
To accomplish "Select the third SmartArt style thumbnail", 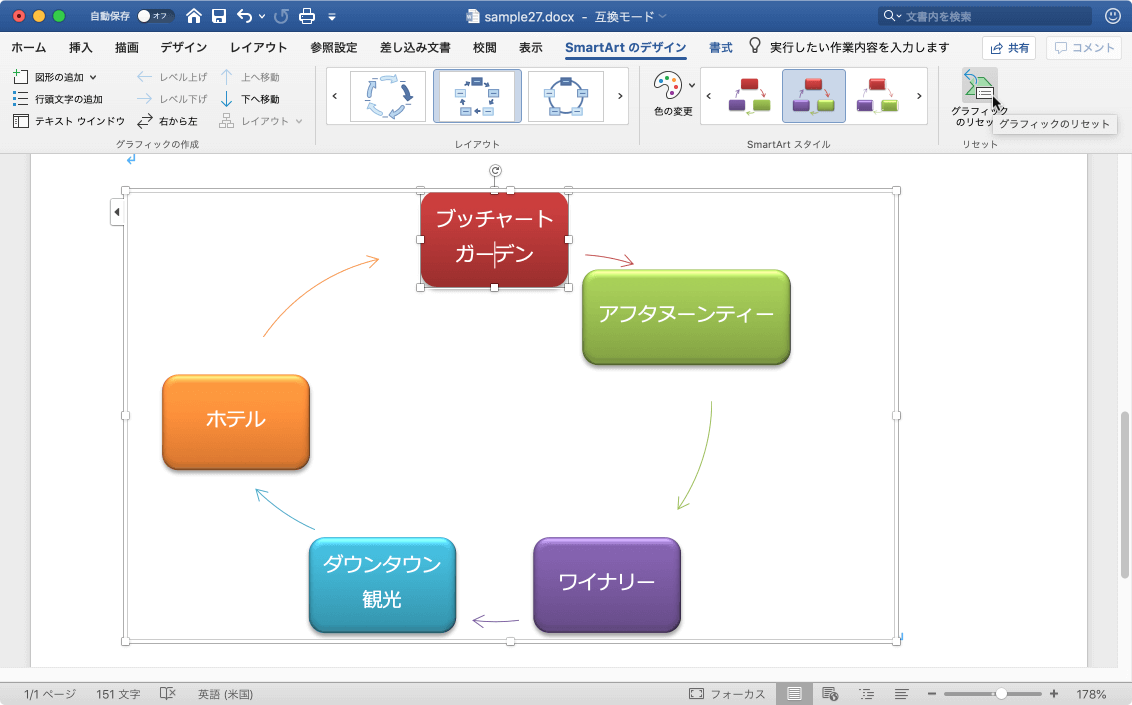I will (x=877, y=96).
